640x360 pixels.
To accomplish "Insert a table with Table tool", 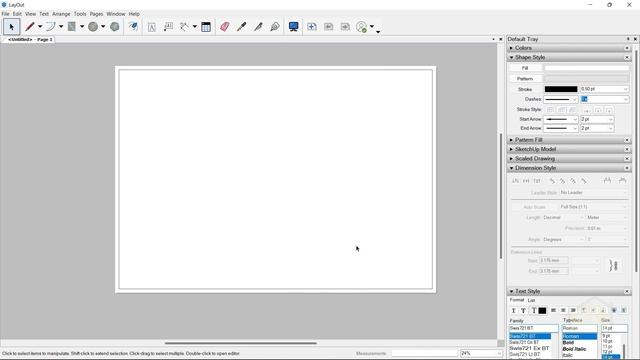I will pos(206,27).
